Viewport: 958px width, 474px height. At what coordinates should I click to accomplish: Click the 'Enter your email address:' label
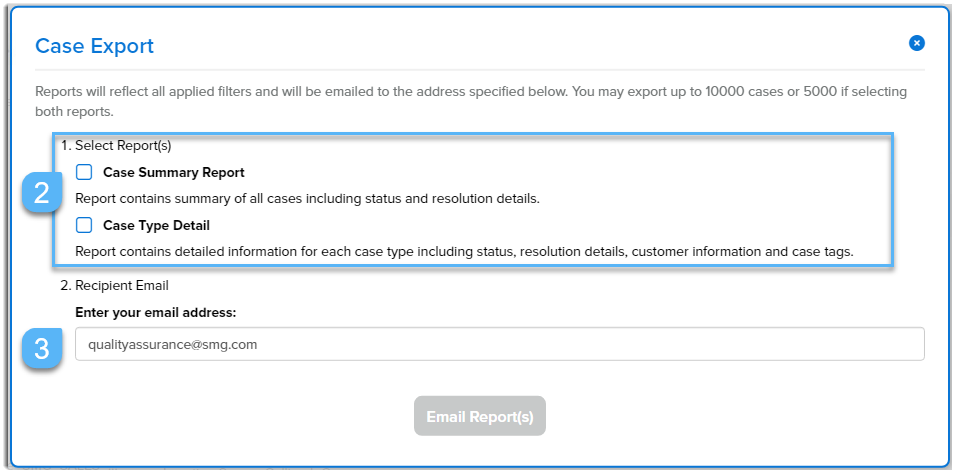tap(155, 312)
